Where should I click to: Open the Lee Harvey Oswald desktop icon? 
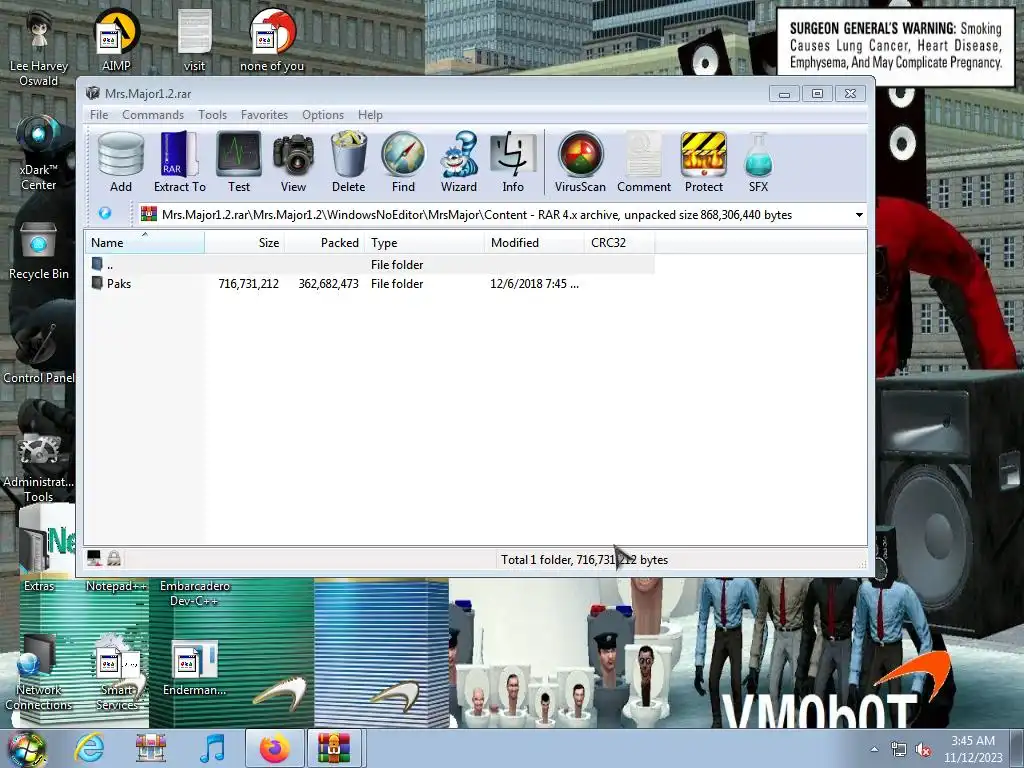coord(39,50)
